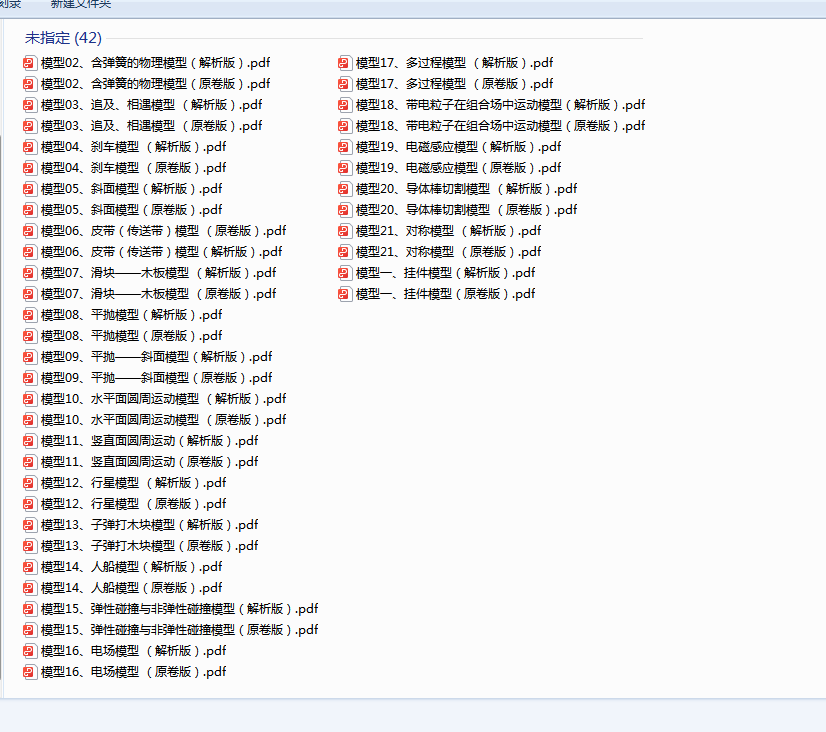The height and width of the screenshot is (732, 826).
Task: Select file name 模型16、电场模型（解析版）.pdf
Action: [x=134, y=651]
